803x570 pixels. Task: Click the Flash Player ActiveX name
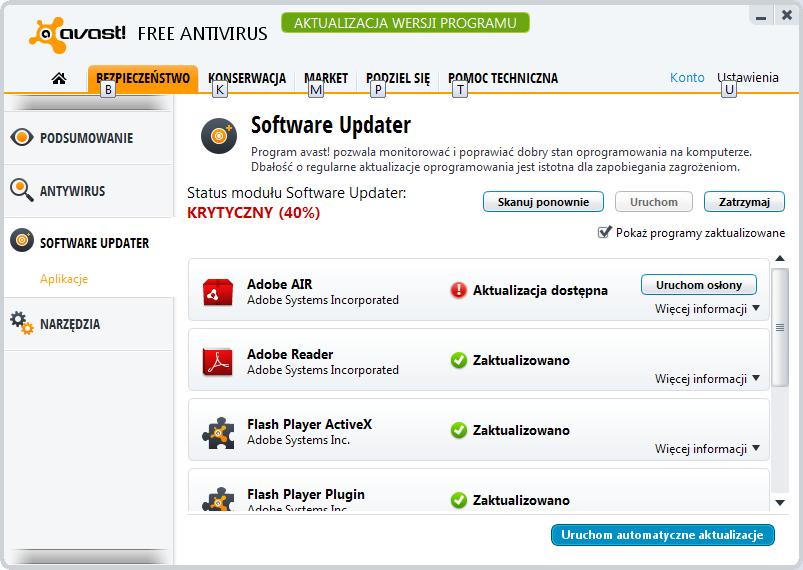point(309,424)
